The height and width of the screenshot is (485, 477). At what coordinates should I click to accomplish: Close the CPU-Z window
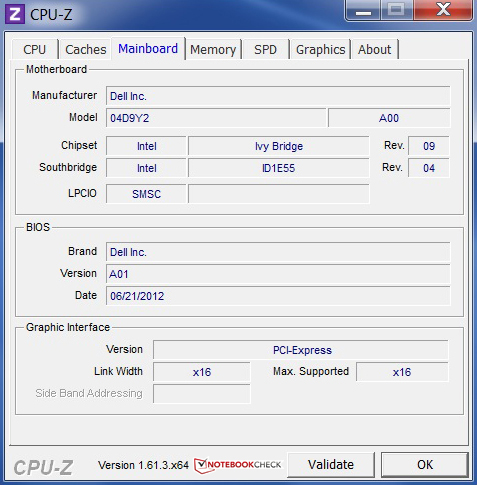pyautogui.click(x=443, y=10)
